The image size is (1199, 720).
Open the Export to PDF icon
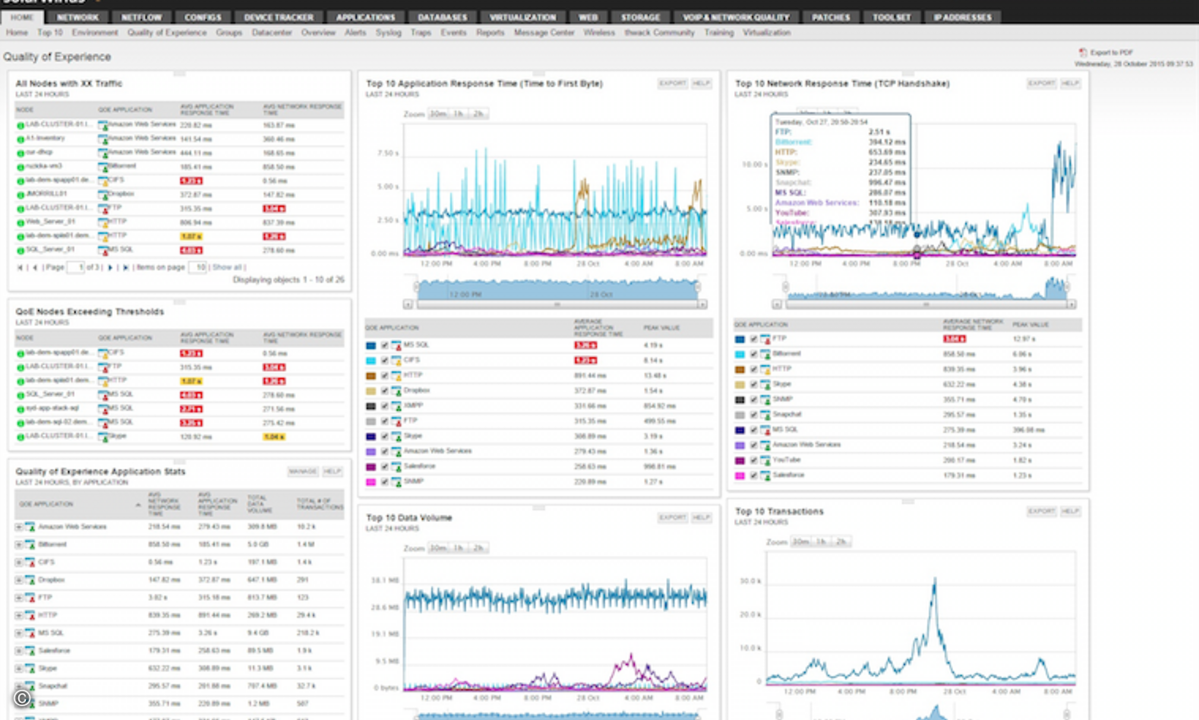tap(1083, 53)
